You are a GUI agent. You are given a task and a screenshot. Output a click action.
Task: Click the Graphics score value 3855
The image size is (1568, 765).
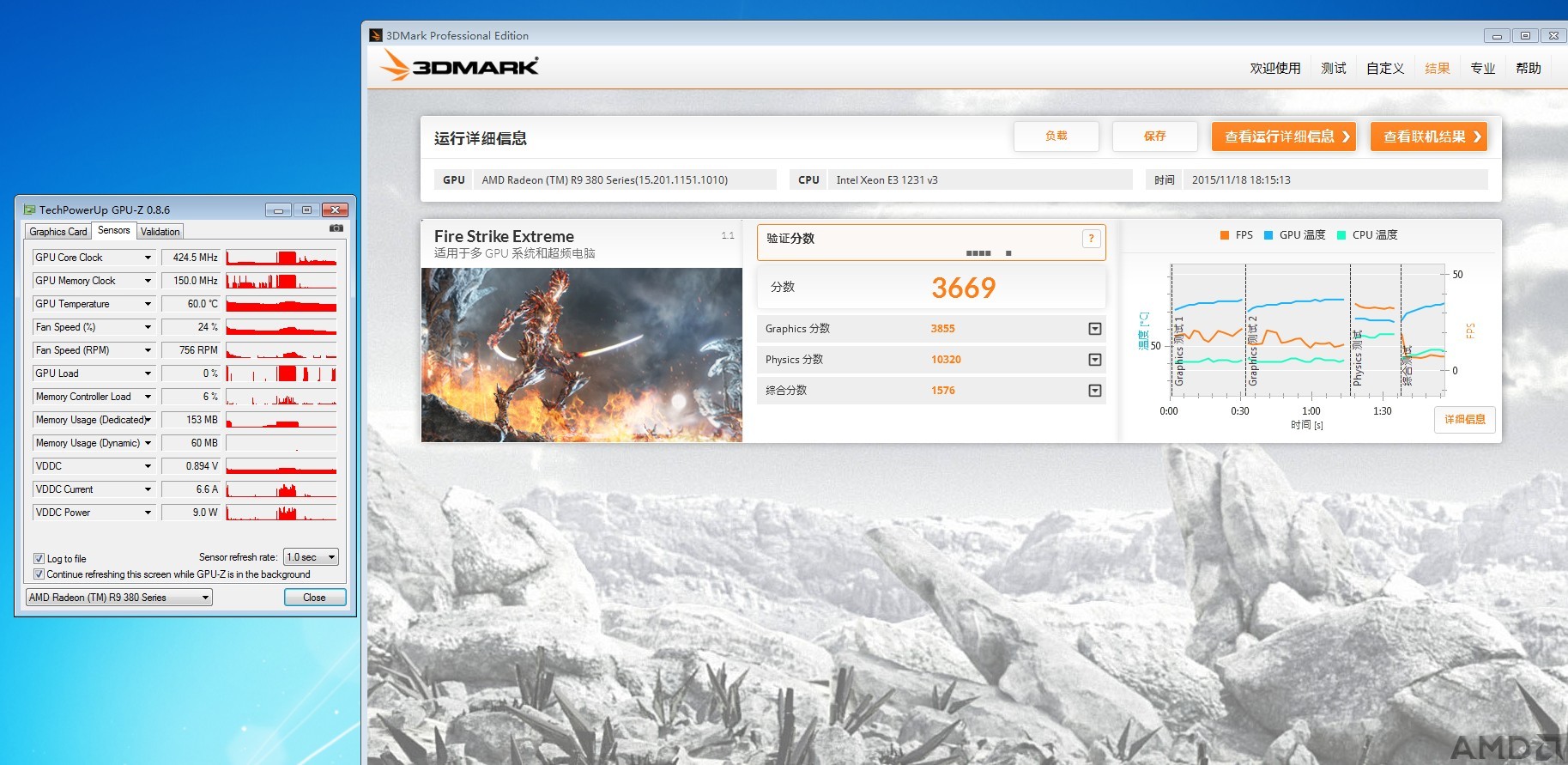pos(943,329)
